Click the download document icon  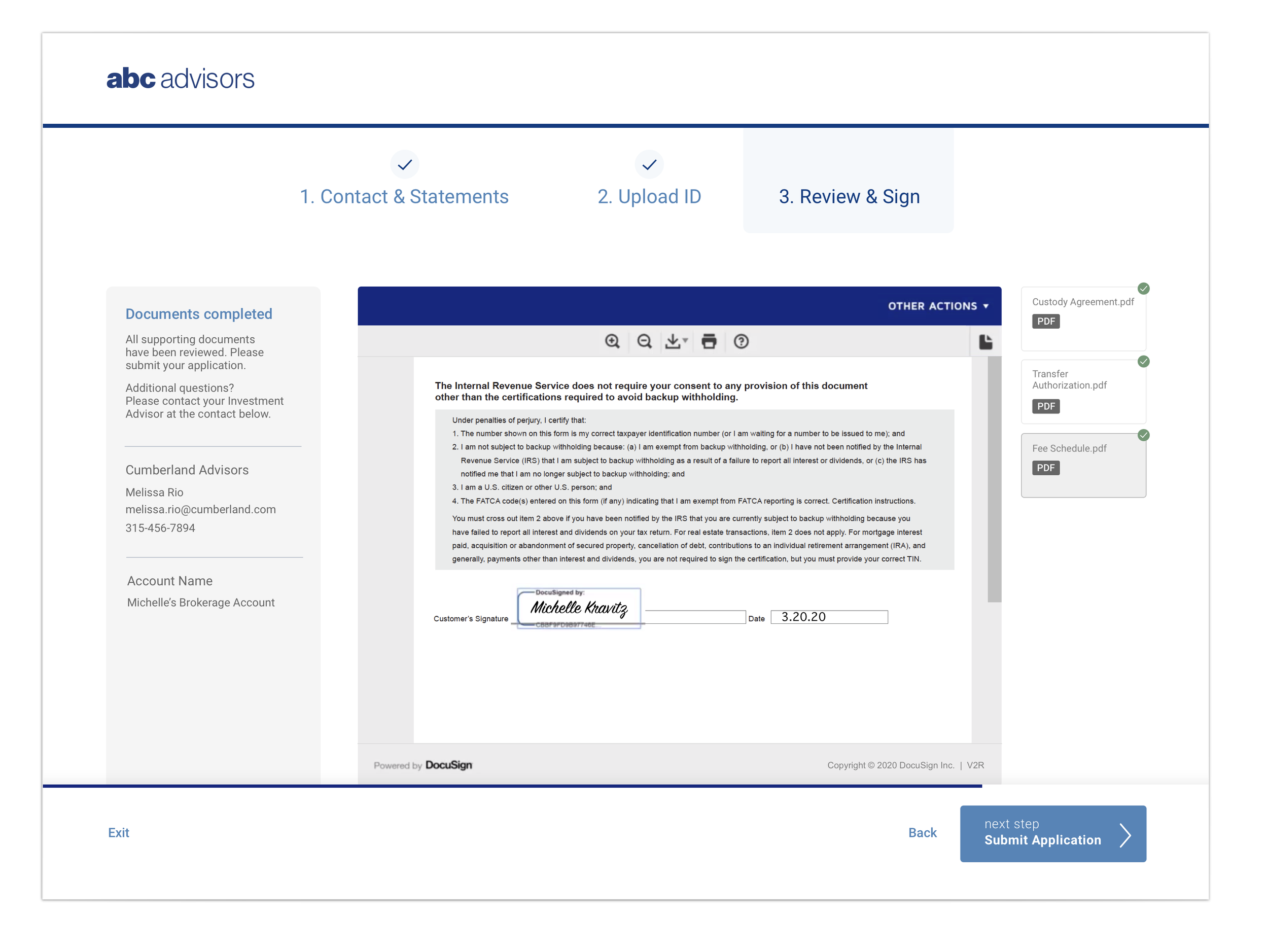pyautogui.click(x=673, y=342)
